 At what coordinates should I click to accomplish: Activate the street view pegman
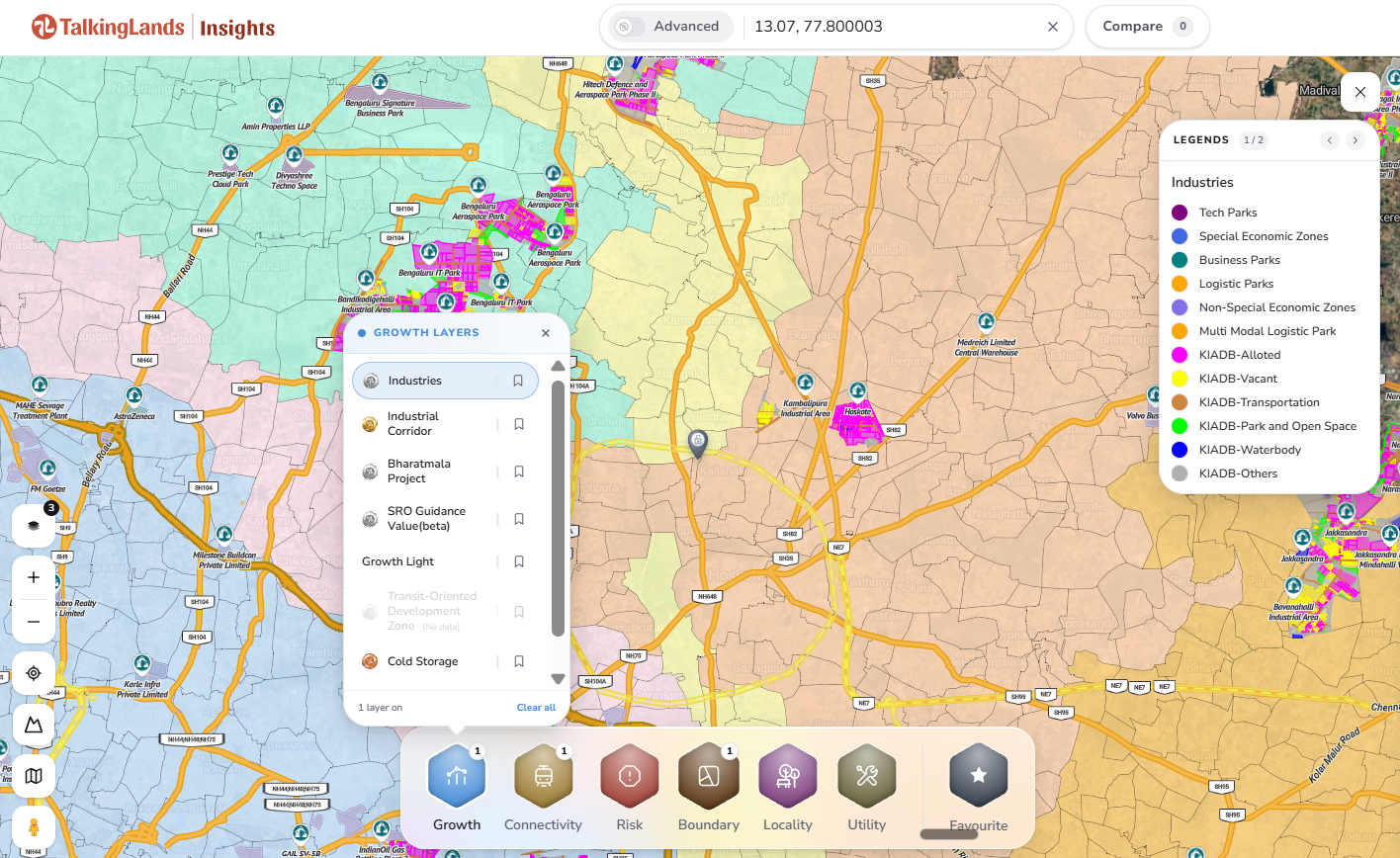point(34,827)
